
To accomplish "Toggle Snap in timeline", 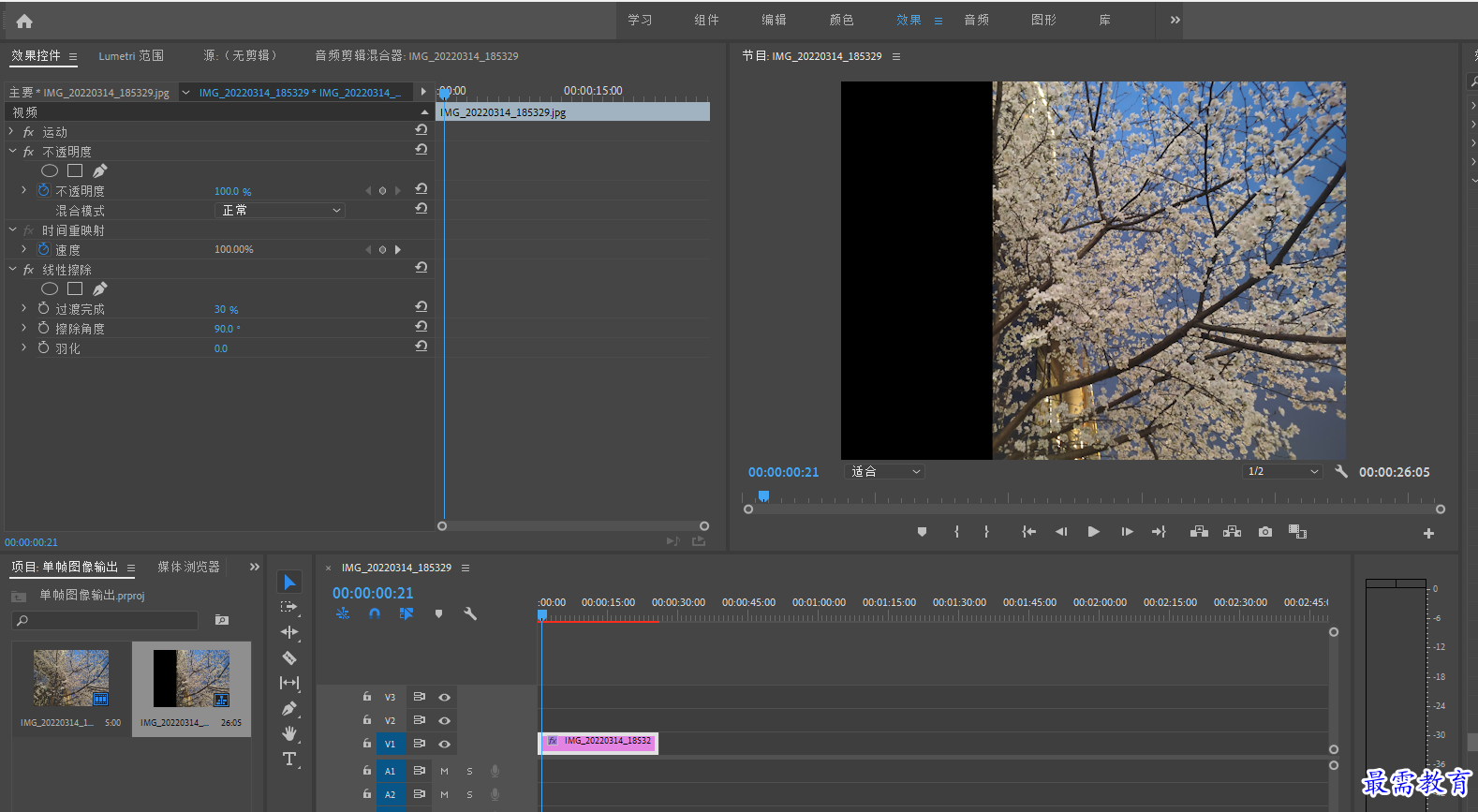I will pyautogui.click(x=375, y=614).
